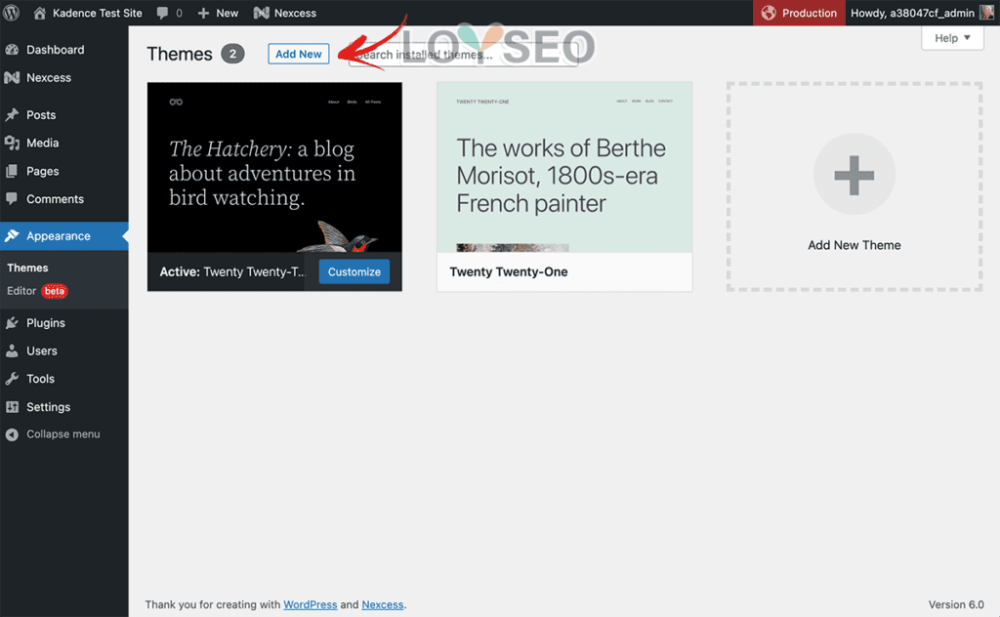Image resolution: width=1000 pixels, height=617 pixels.
Task: Follow the Nexcess footer link
Action: click(x=382, y=604)
